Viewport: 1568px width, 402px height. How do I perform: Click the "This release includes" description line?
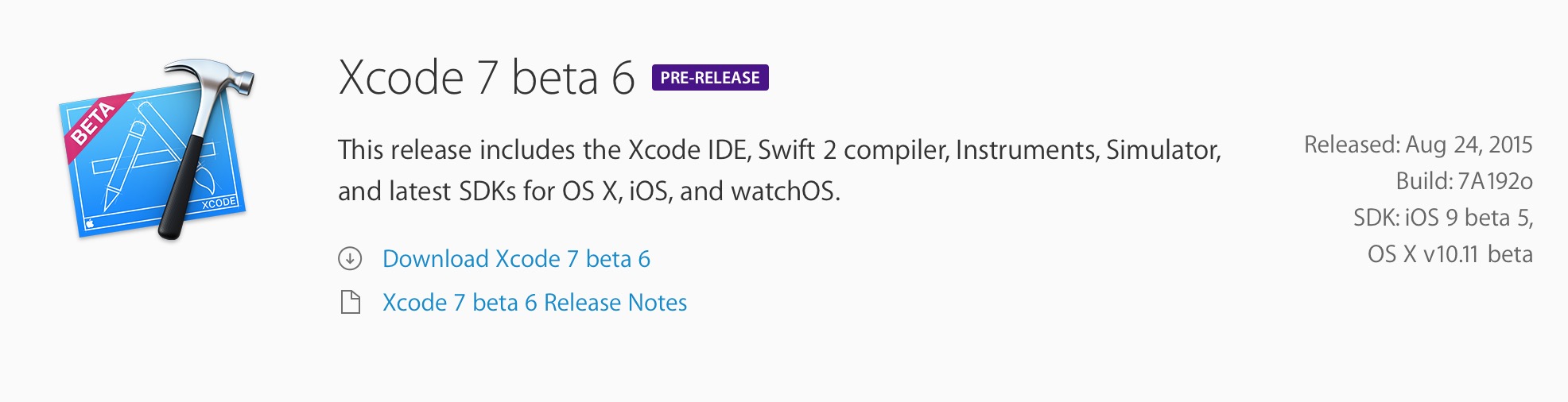tap(779, 149)
